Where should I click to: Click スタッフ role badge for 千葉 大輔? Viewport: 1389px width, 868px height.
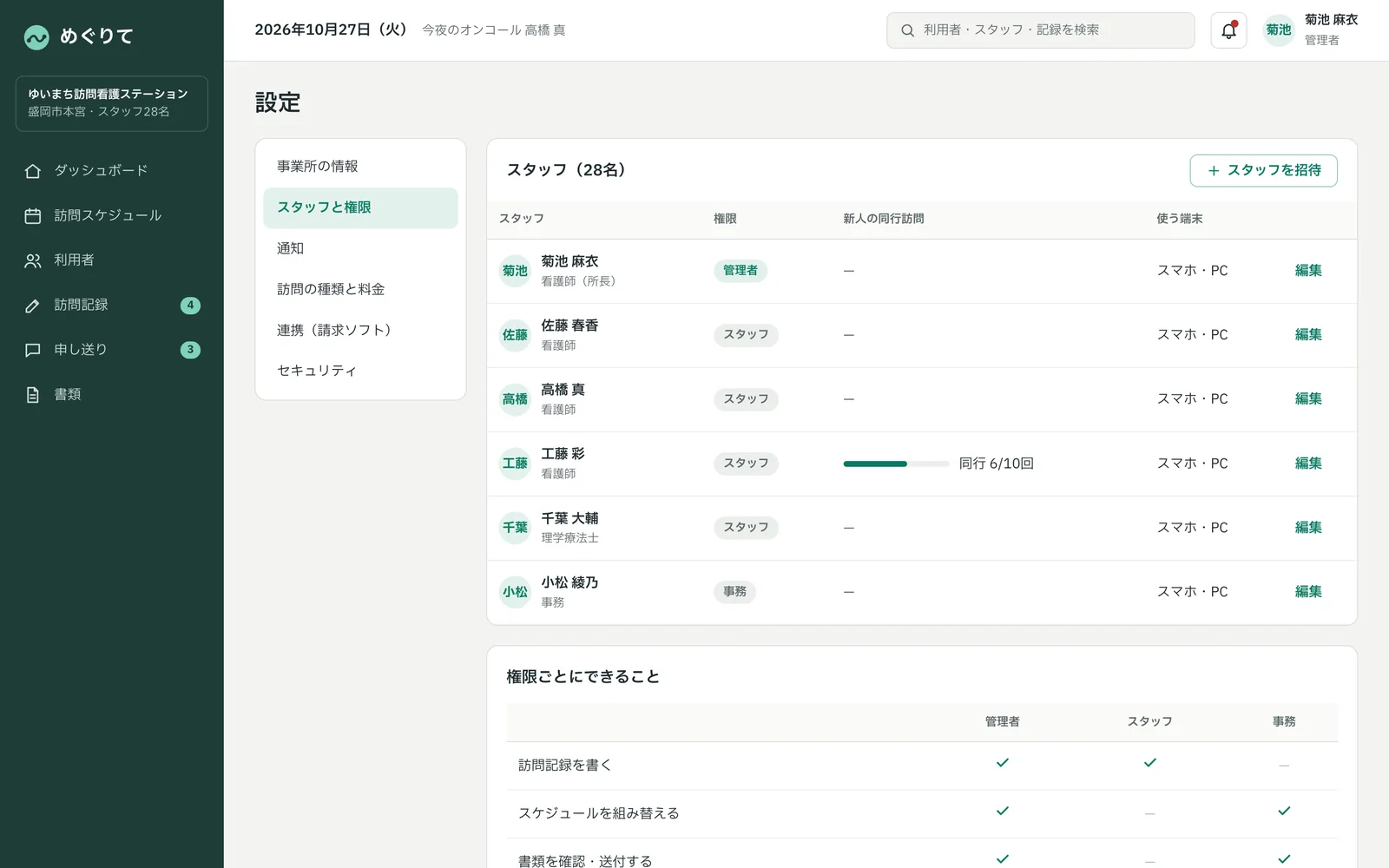pyautogui.click(x=746, y=528)
